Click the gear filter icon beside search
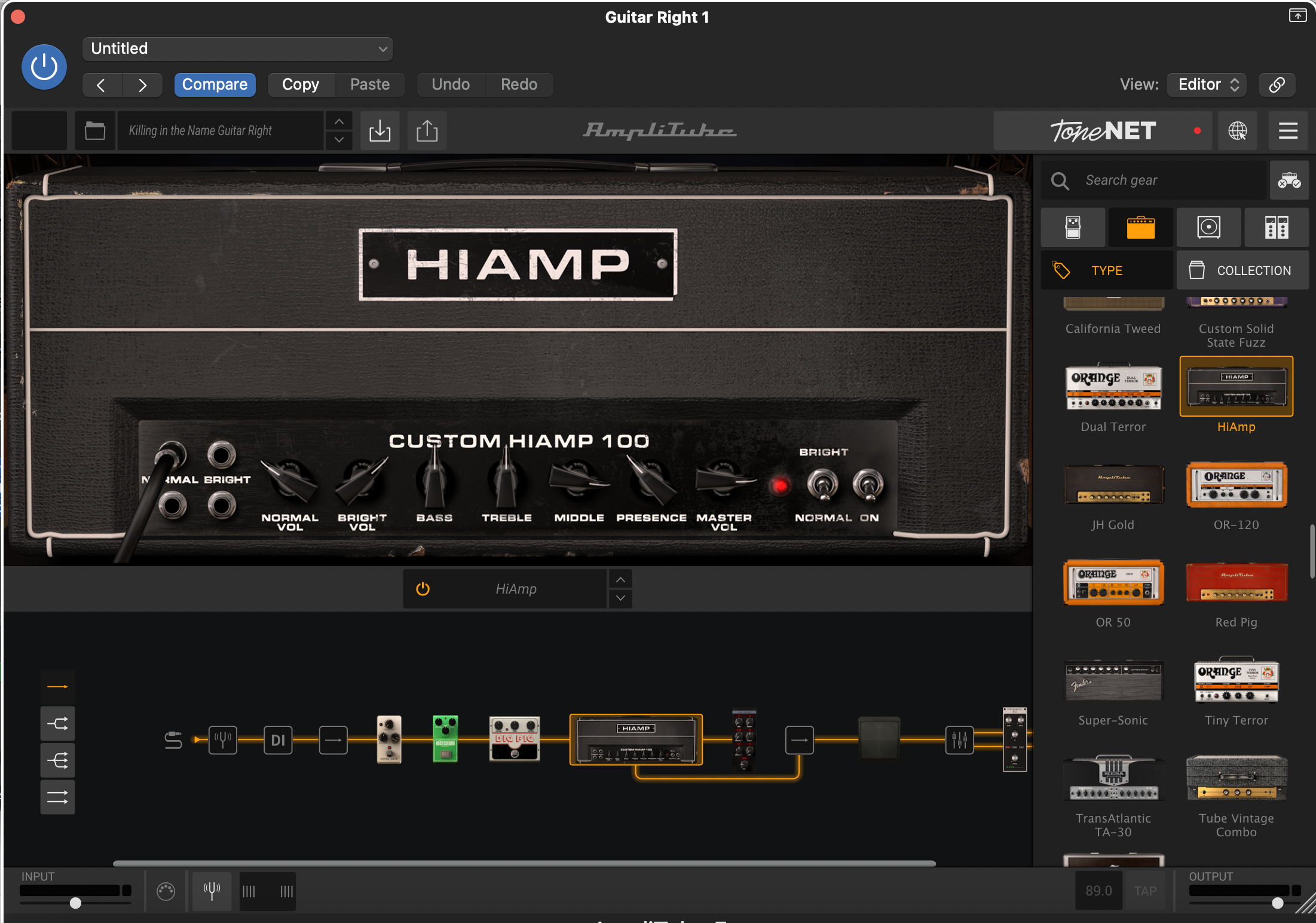The image size is (1316, 923). 1289,180
